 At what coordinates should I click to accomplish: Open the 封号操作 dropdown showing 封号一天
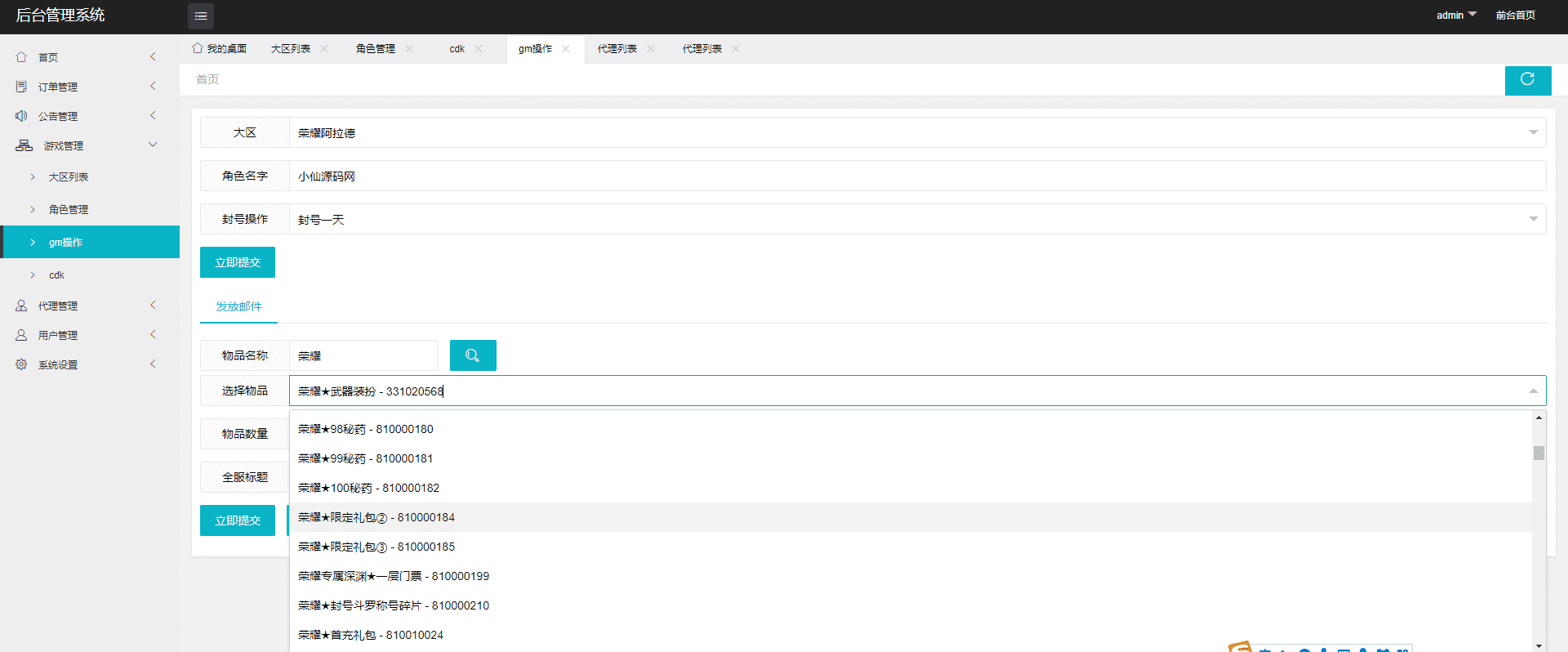click(917, 219)
